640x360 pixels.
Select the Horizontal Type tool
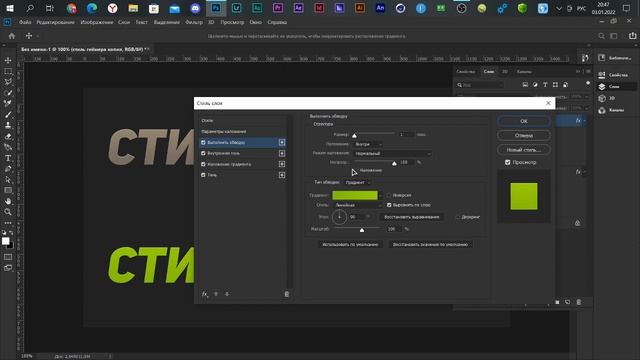pyautogui.click(x=8, y=158)
